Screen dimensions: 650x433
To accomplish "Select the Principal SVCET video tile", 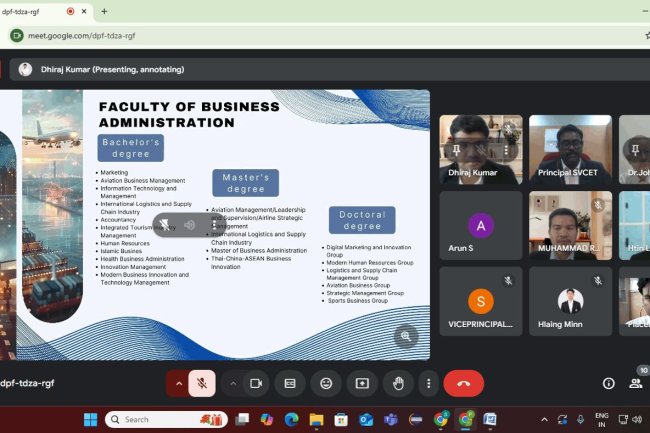I will 569,149.
